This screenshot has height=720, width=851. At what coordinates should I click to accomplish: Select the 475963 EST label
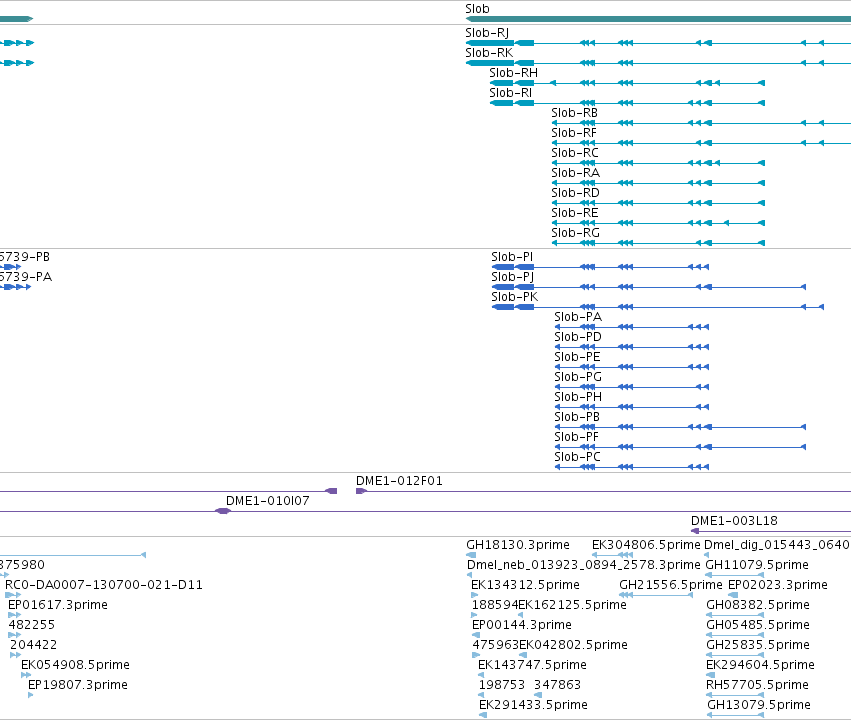(x=496, y=646)
